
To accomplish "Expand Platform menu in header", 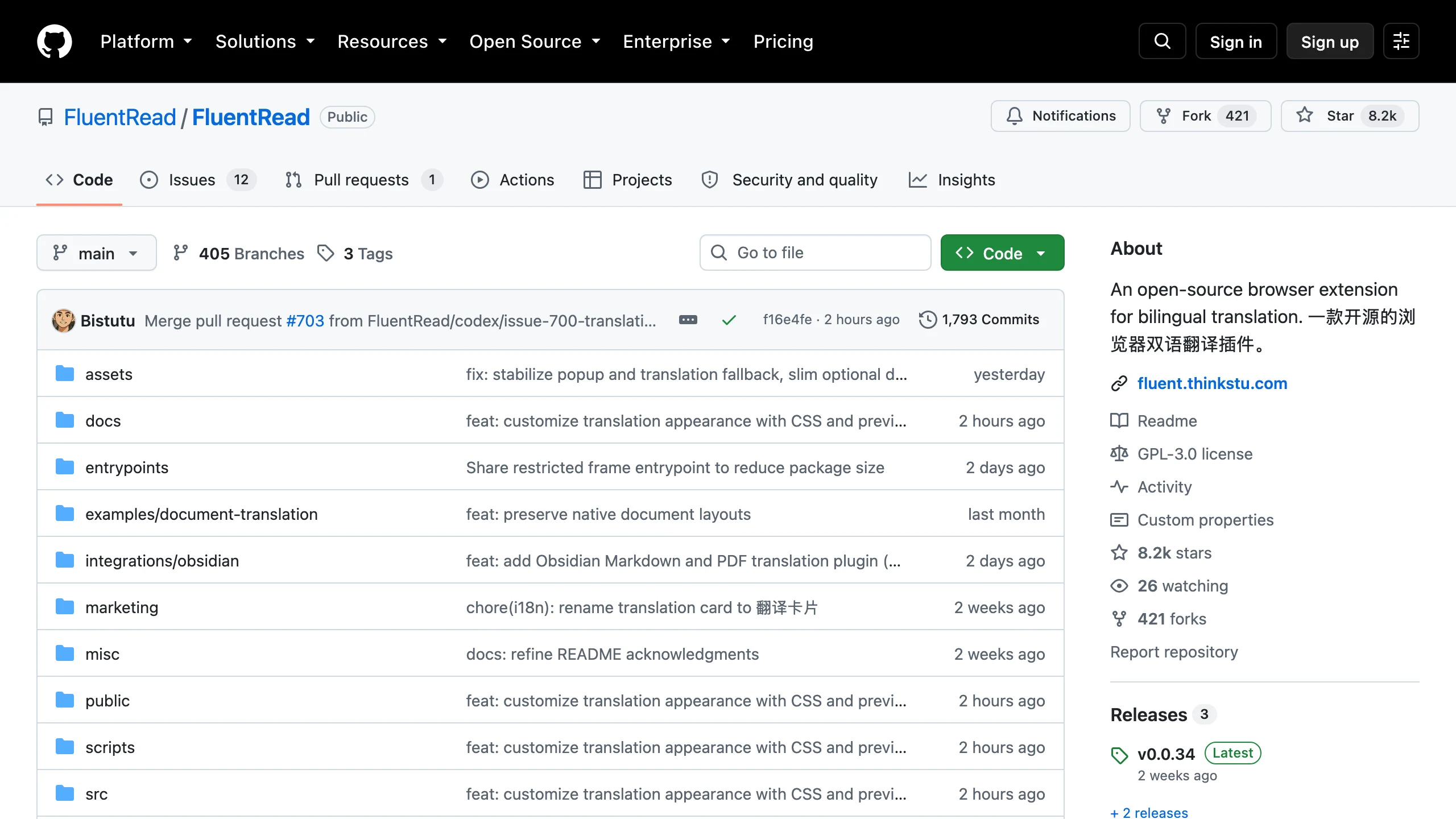I will 146,41.
